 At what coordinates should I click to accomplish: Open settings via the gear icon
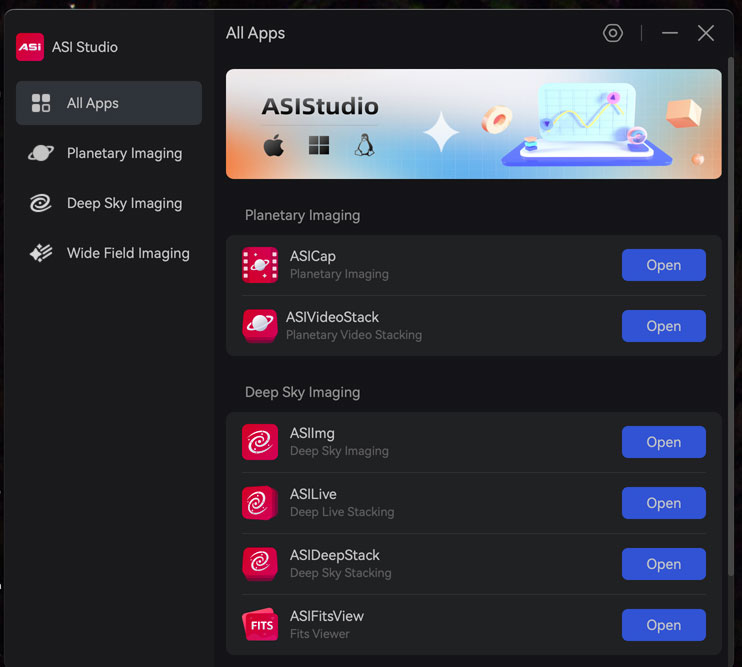click(x=613, y=33)
